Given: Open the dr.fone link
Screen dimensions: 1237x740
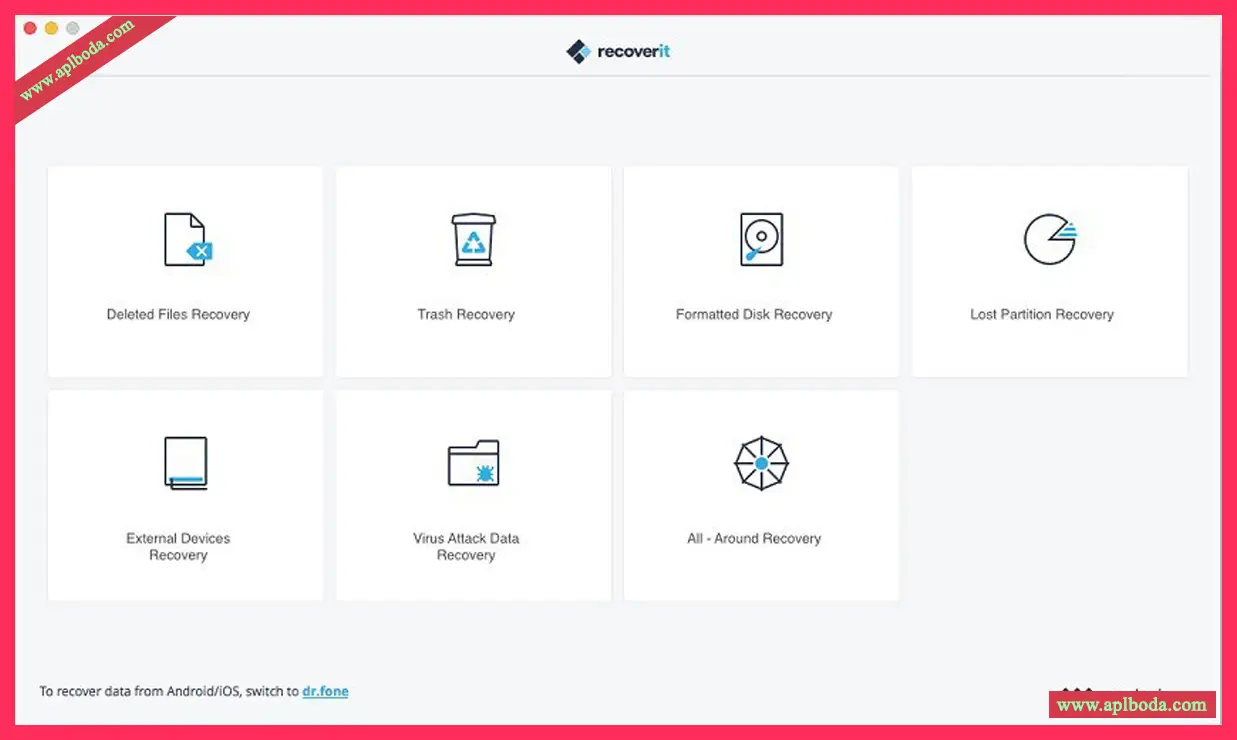Looking at the screenshot, I should tap(325, 691).
